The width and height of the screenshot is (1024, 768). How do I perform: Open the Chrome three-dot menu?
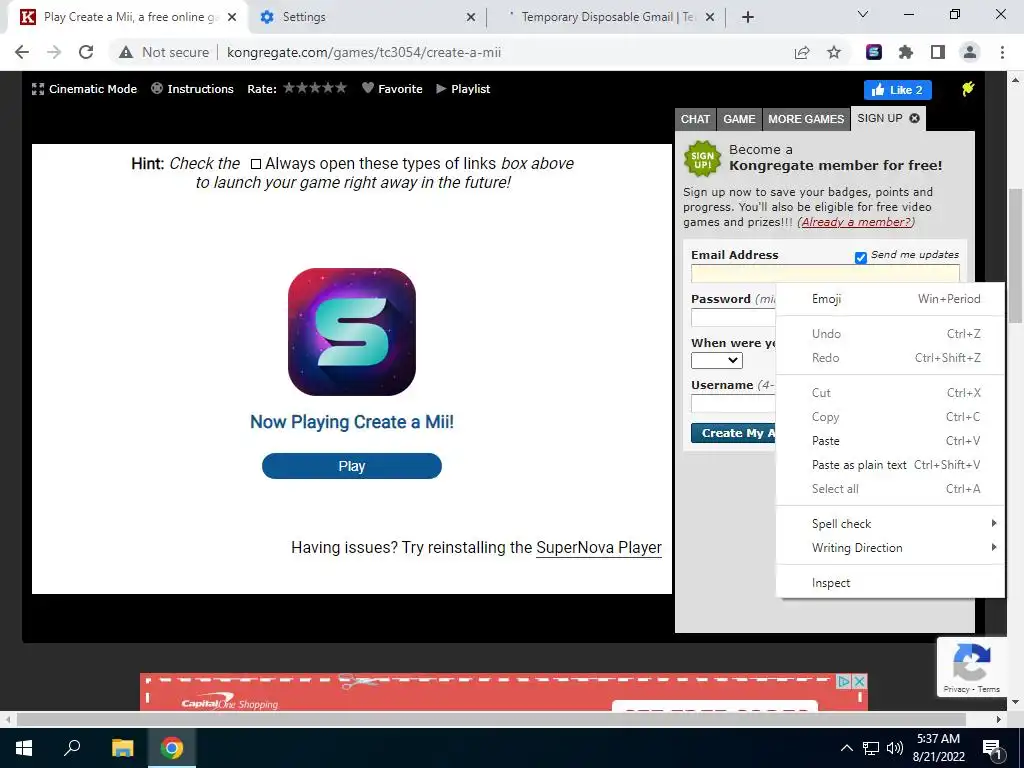tap(1002, 52)
